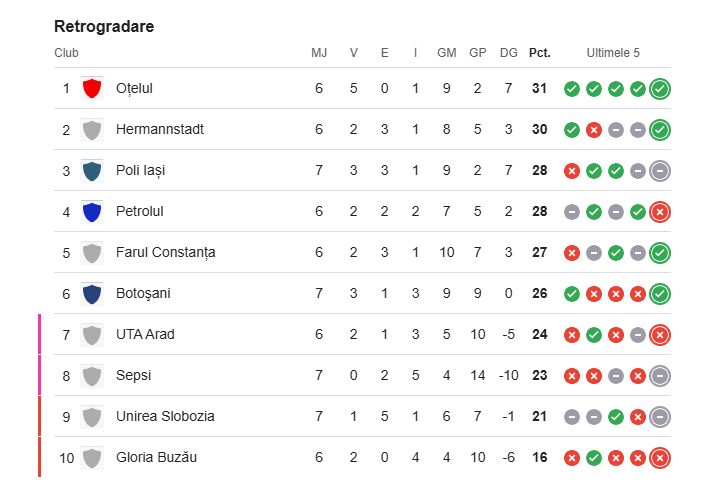
Task: Click the Oțelul club crest icon
Action: (92, 89)
